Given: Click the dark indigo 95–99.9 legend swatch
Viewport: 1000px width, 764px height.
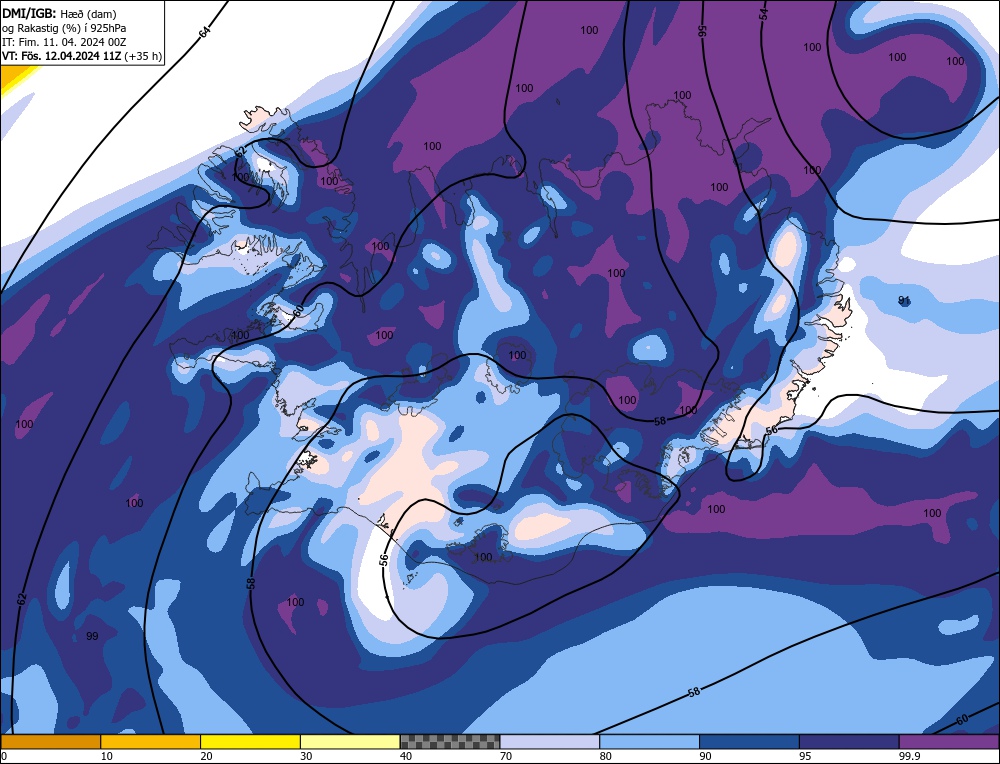Looking at the screenshot, I should (x=849, y=742).
